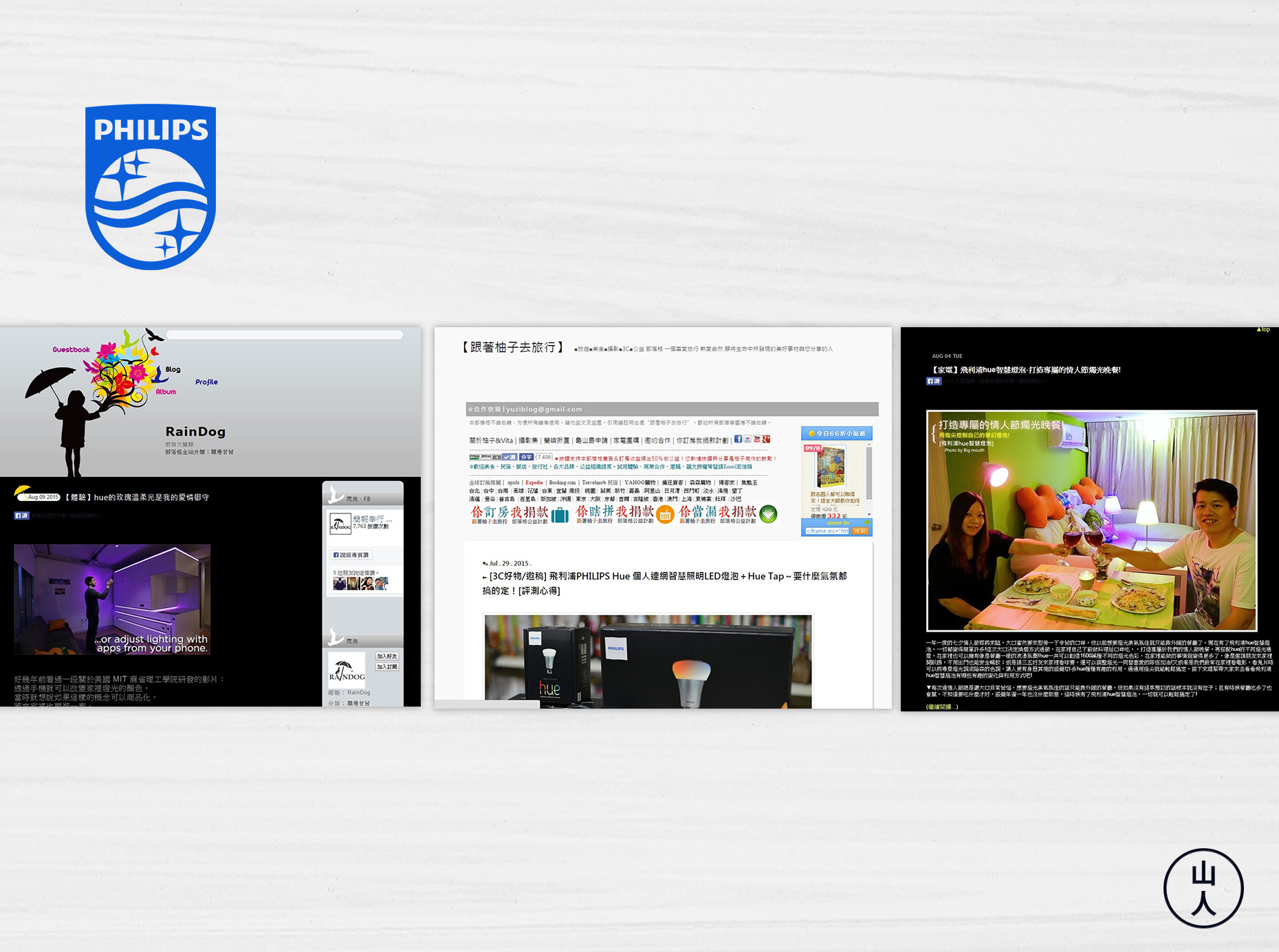Click the 你瞎拼我捐款 basket banner
Image resolution: width=1279 pixels, height=952 pixels.
625,514
